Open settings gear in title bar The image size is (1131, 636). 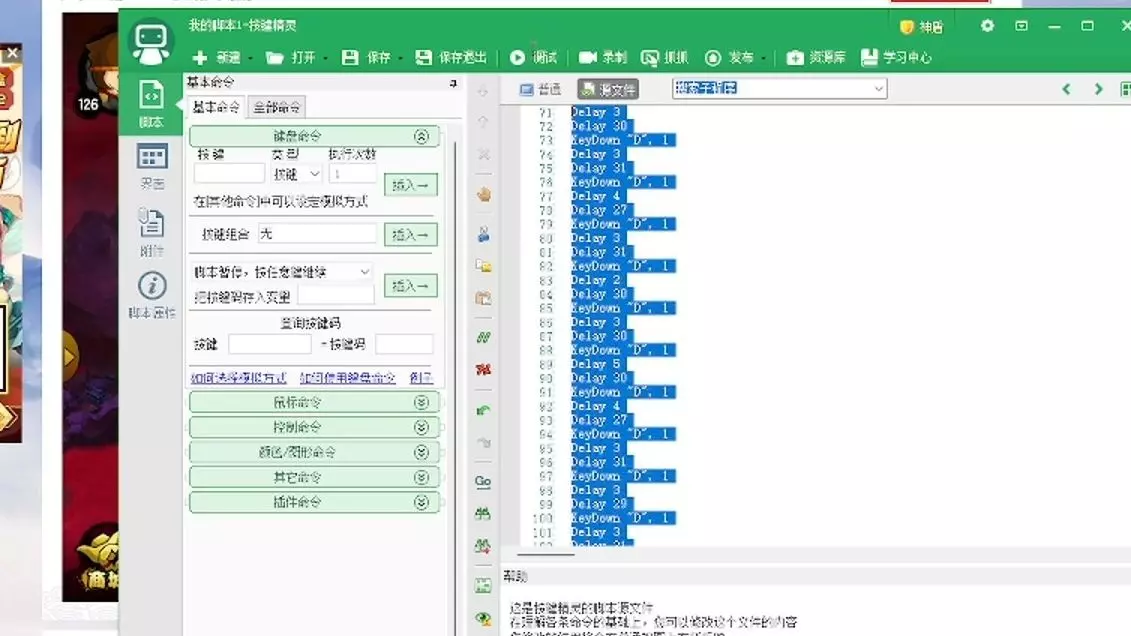pyautogui.click(x=987, y=26)
